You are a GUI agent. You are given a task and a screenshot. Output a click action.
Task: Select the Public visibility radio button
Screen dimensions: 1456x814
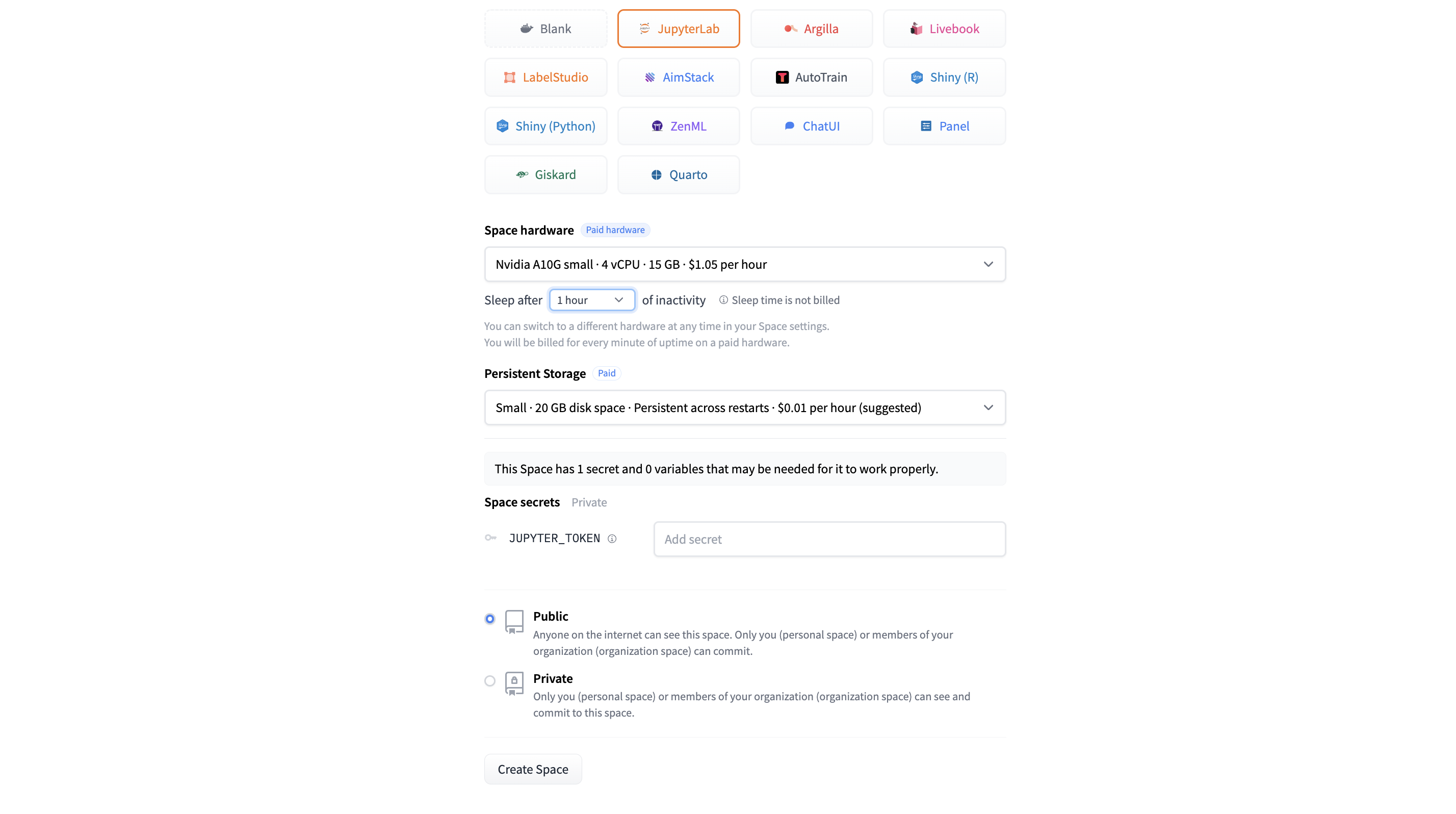coord(490,619)
